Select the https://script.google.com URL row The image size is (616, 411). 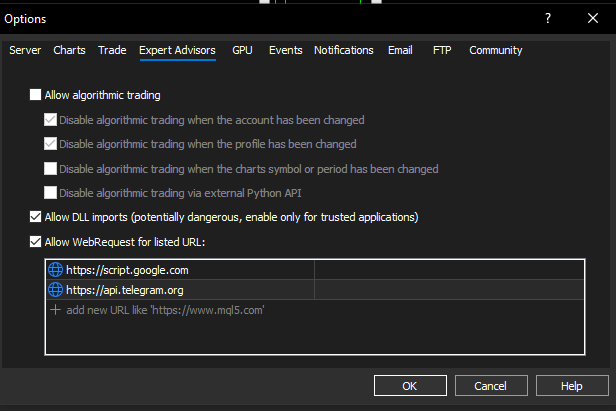coord(315,270)
